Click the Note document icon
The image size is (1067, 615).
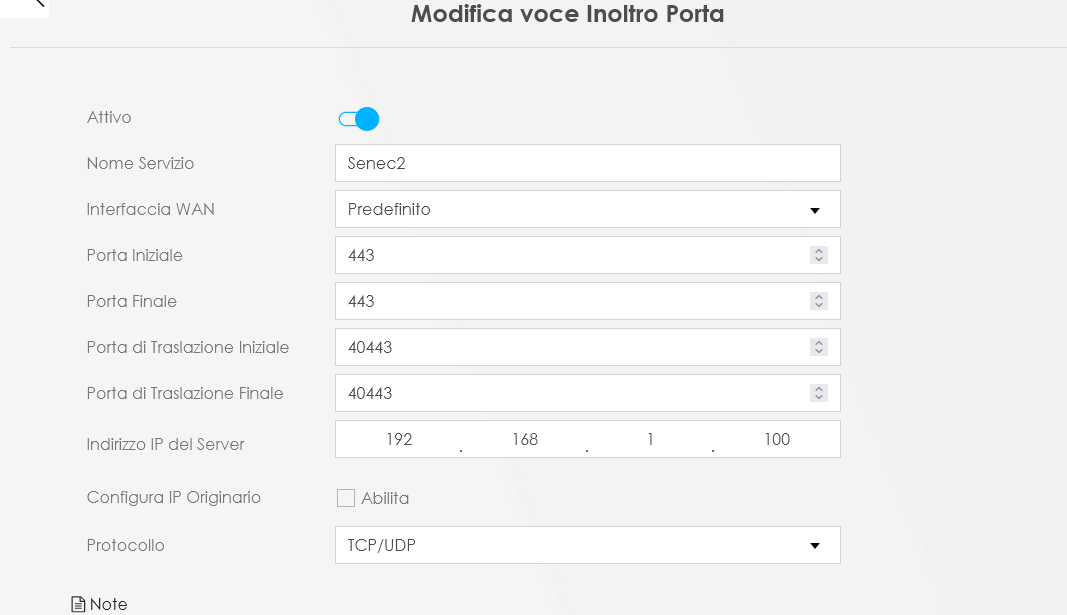click(78, 604)
